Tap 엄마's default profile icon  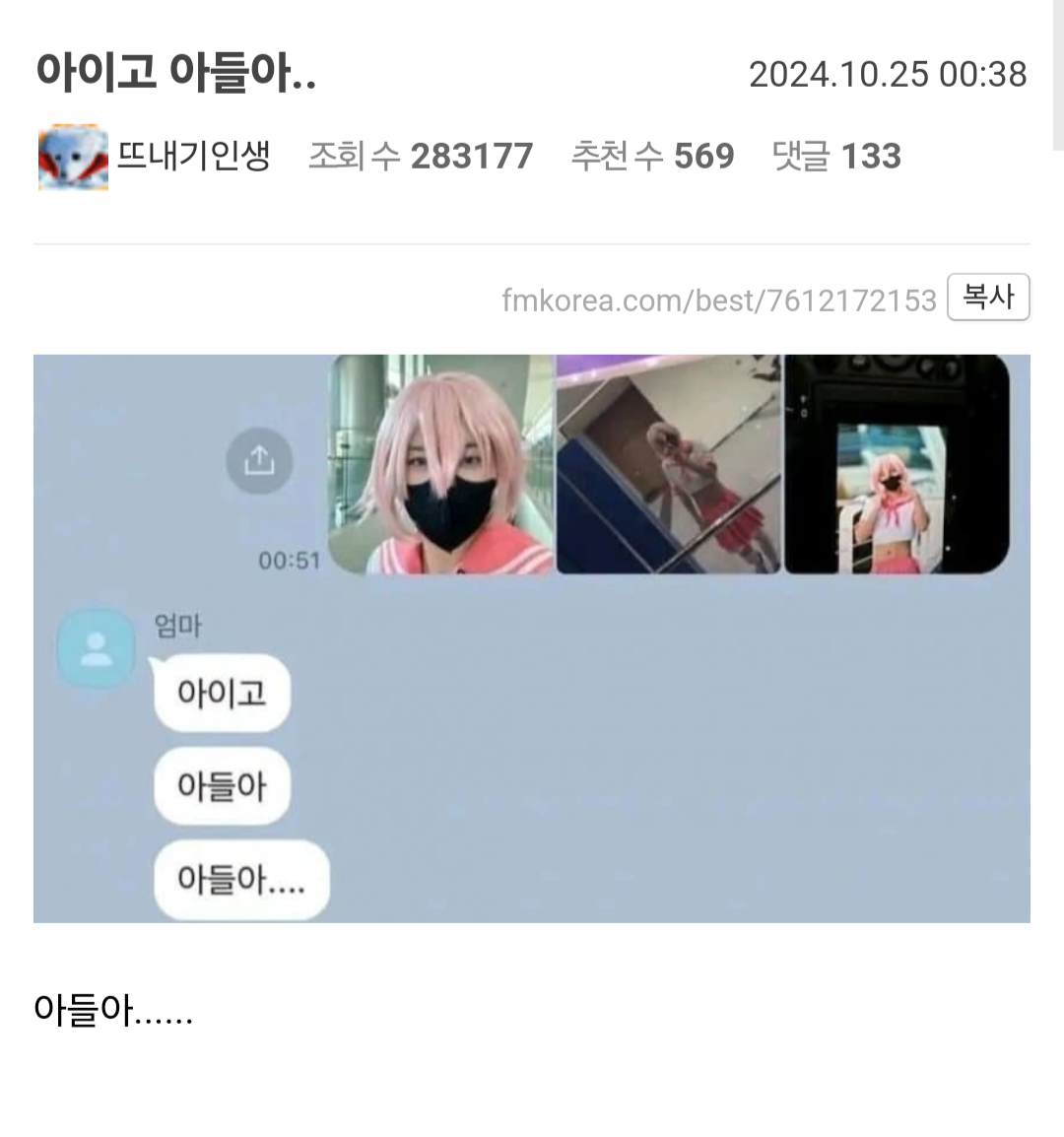click(x=96, y=648)
